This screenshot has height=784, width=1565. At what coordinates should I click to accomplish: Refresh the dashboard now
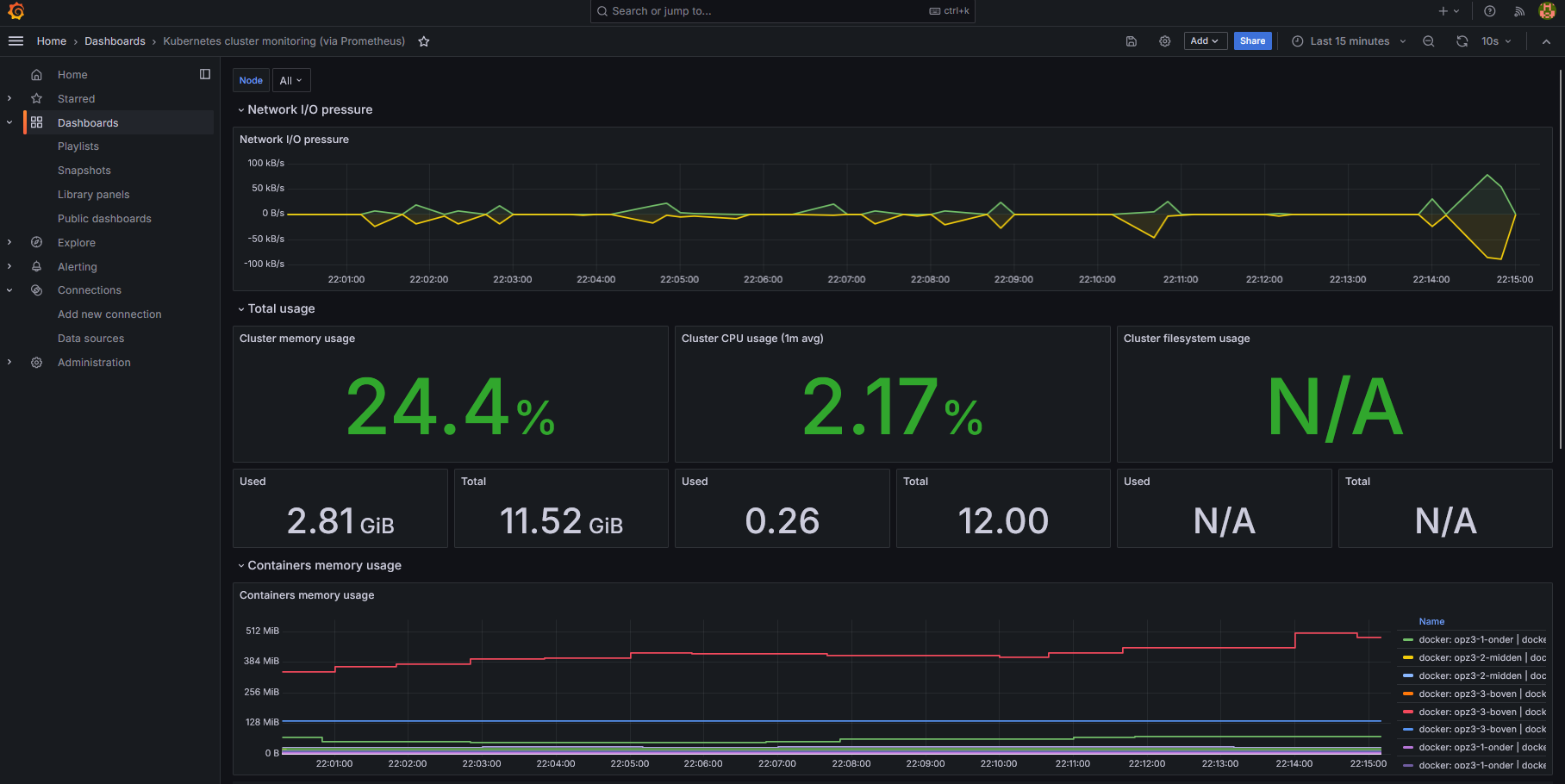coord(1462,41)
